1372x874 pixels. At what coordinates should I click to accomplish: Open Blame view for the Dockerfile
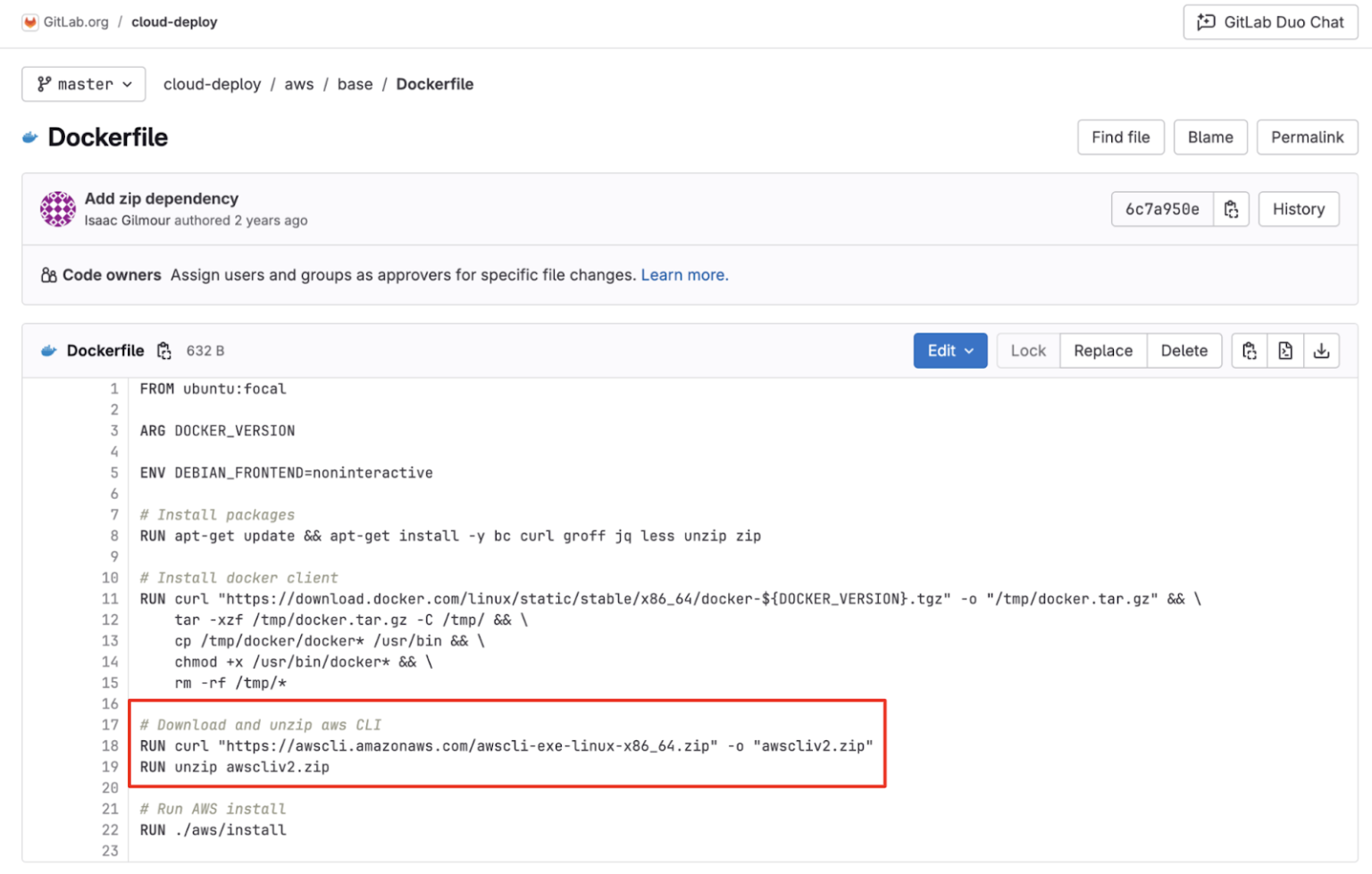1210,137
